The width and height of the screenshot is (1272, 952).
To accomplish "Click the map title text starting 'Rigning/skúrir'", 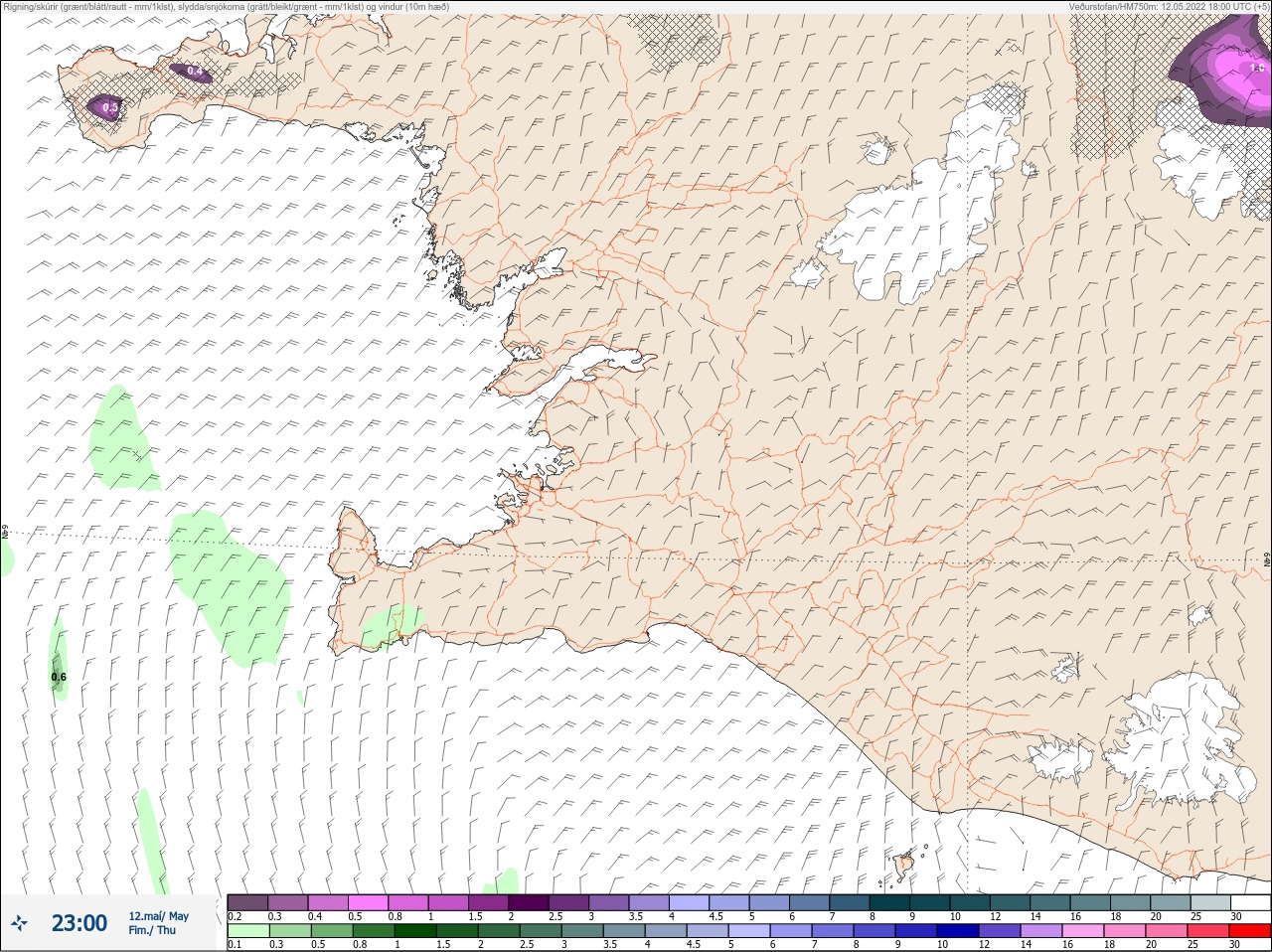I will pos(226,6).
